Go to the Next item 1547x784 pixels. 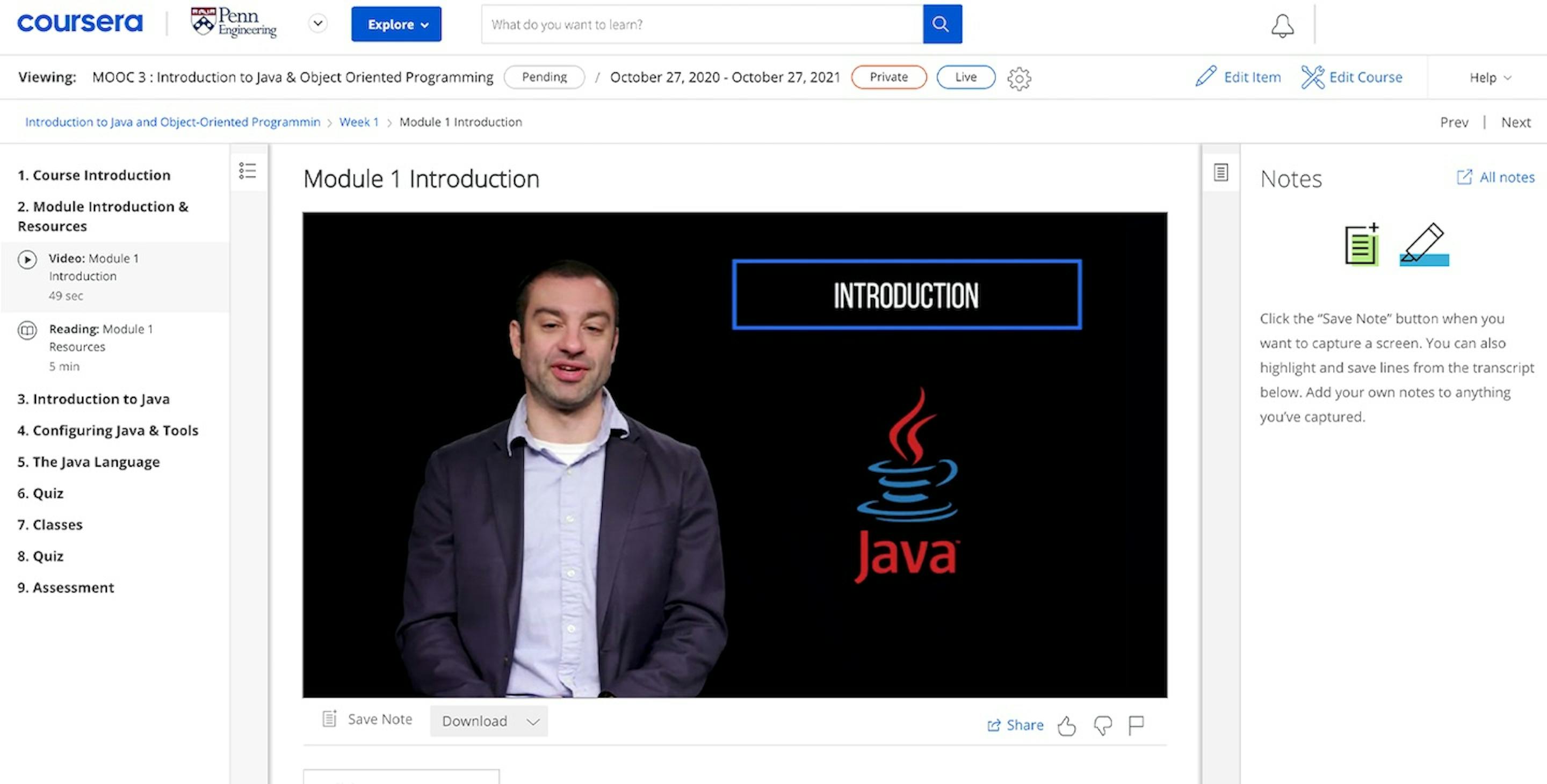pyautogui.click(x=1516, y=122)
